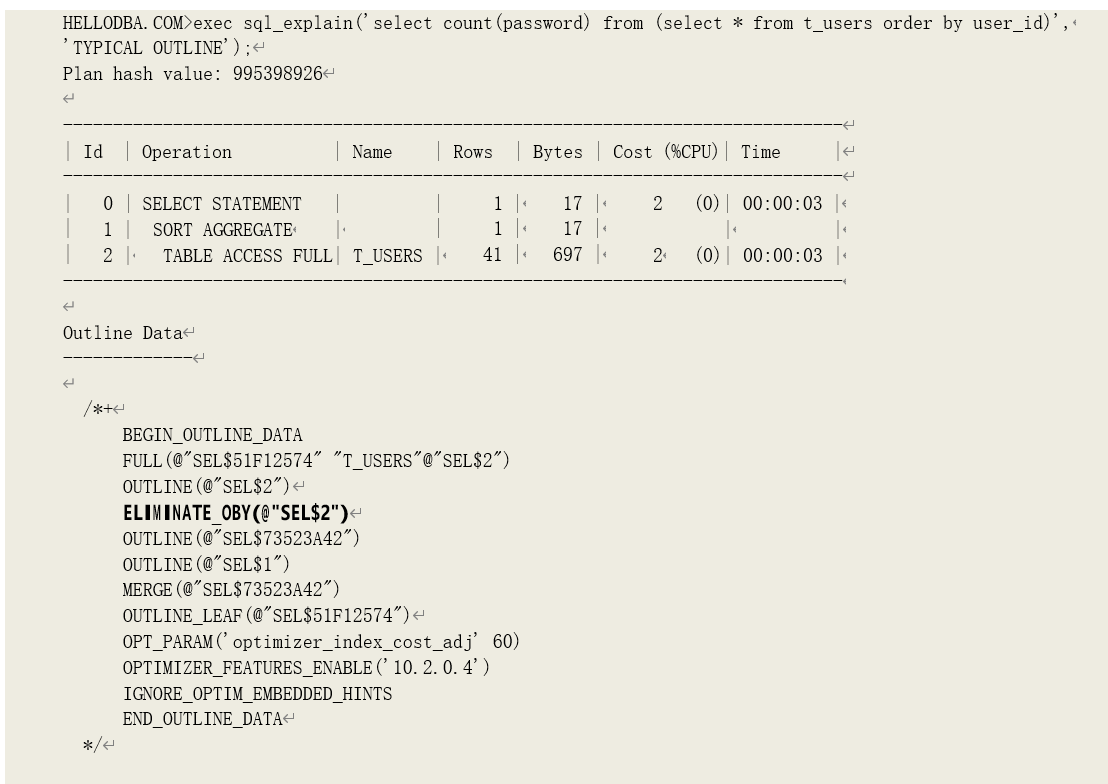Click the Bytes column header
The image size is (1108, 784).
[557, 152]
